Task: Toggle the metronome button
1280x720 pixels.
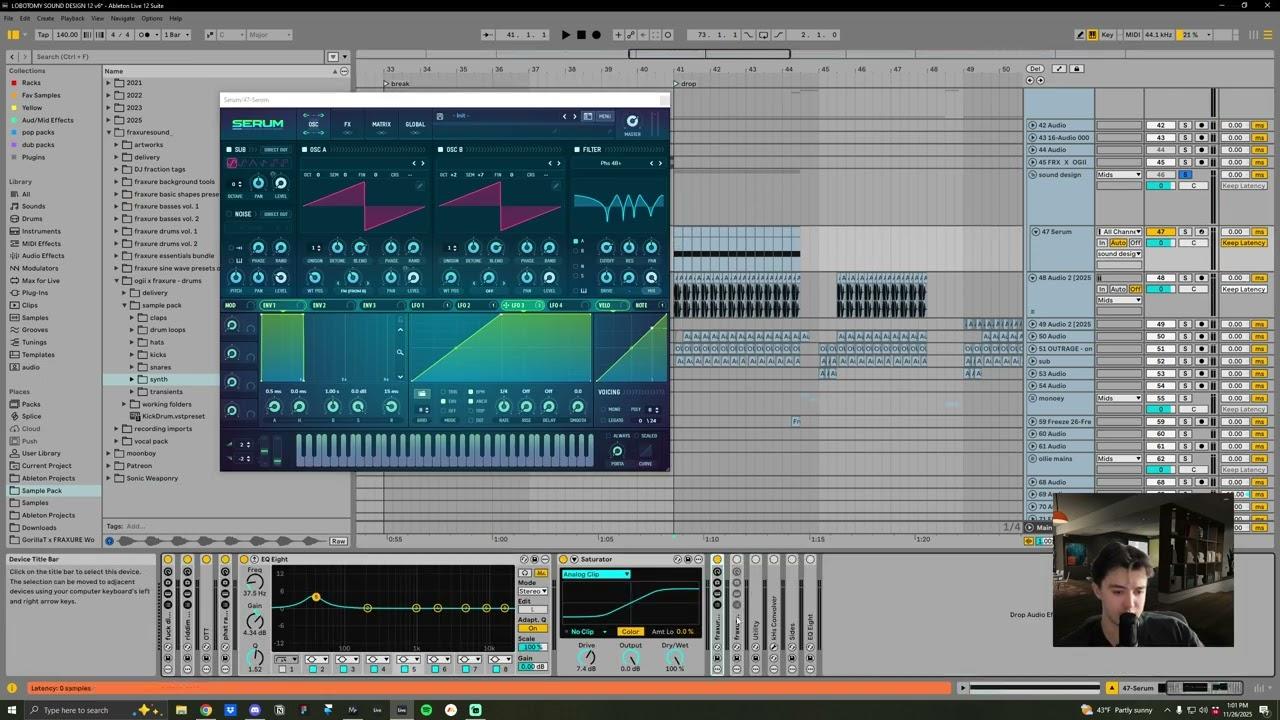Action: click(145, 35)
